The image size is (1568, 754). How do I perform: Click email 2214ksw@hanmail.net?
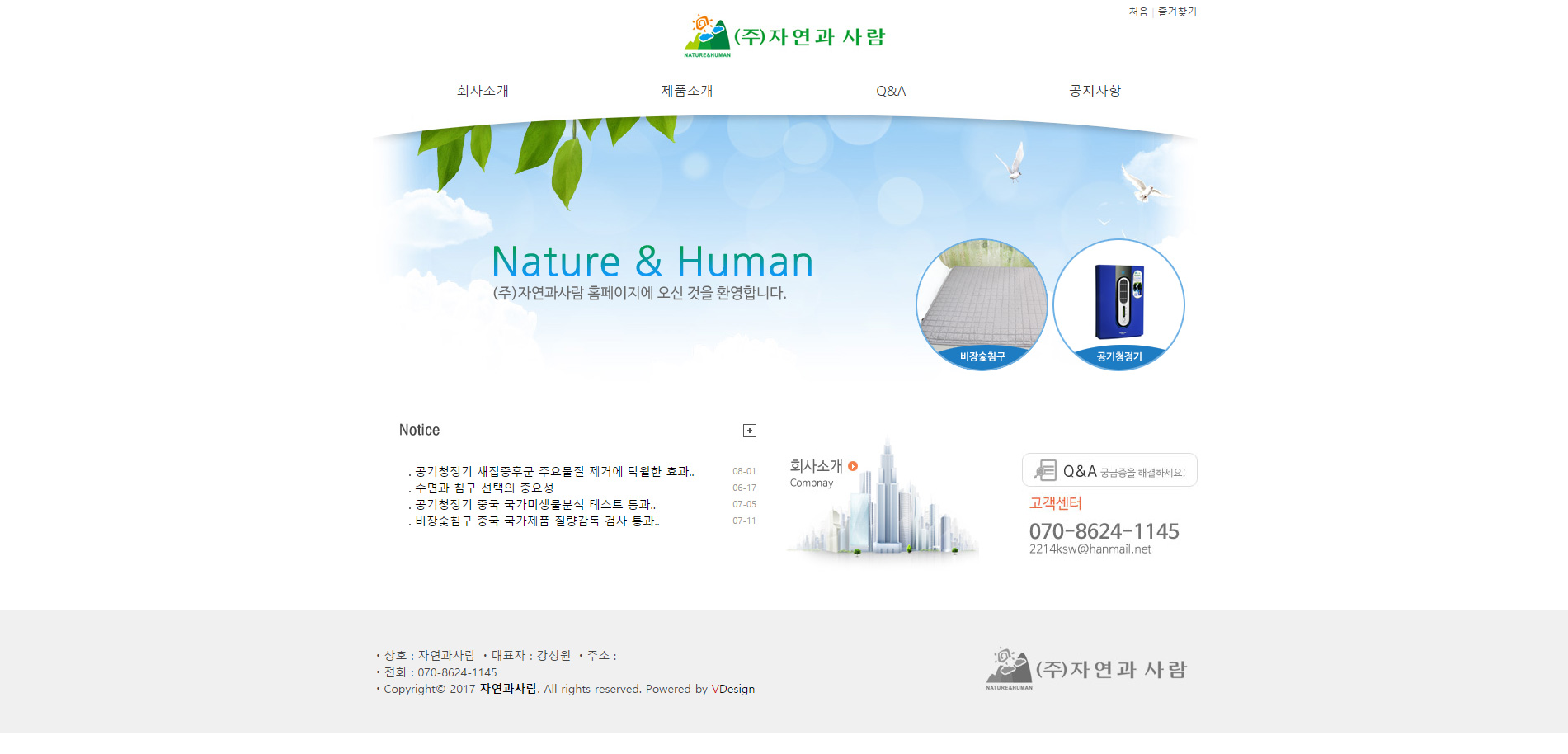pos(1090,549)
